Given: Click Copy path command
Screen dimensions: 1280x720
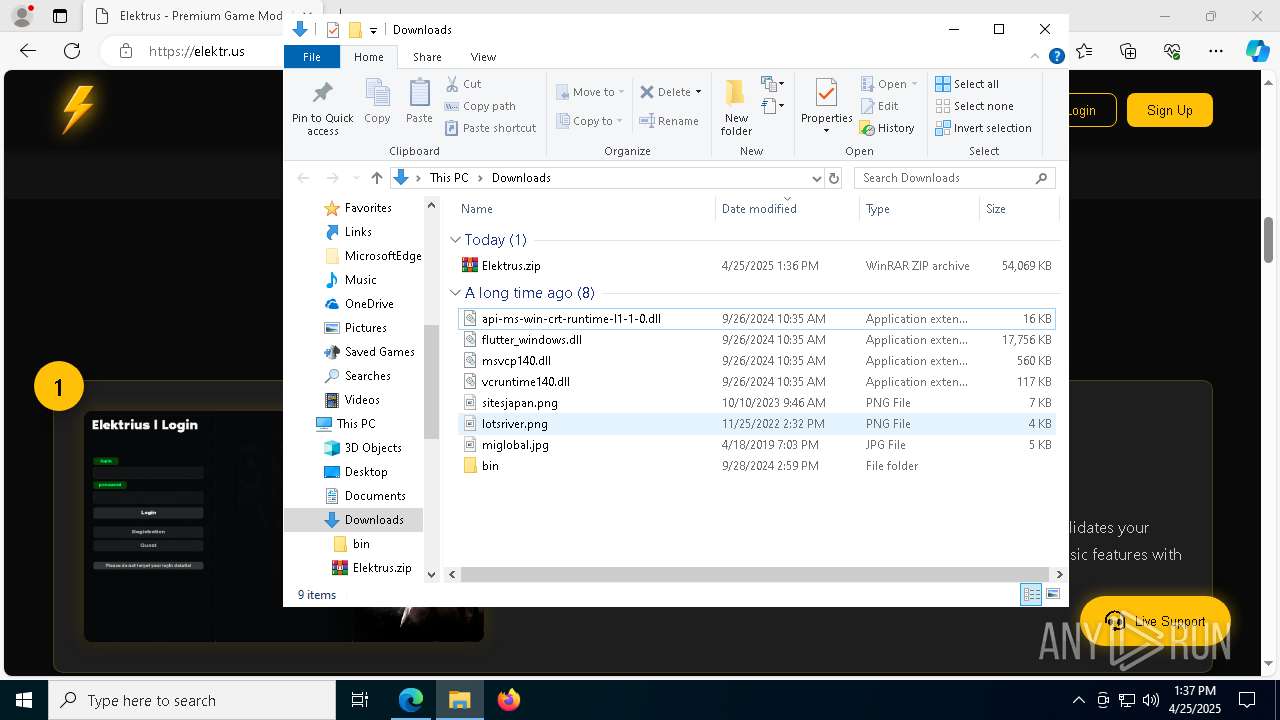Looking at the screenshot, I should [x=480, y=106].
